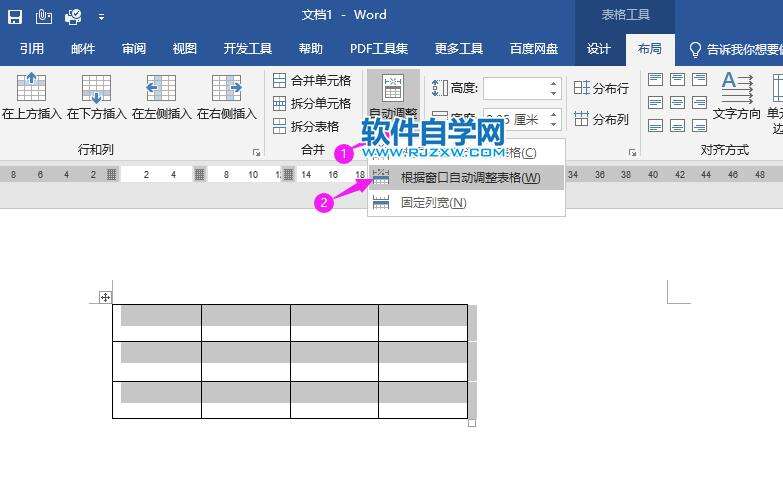Switch to the 审阅 tab

[x=134, y=48]
